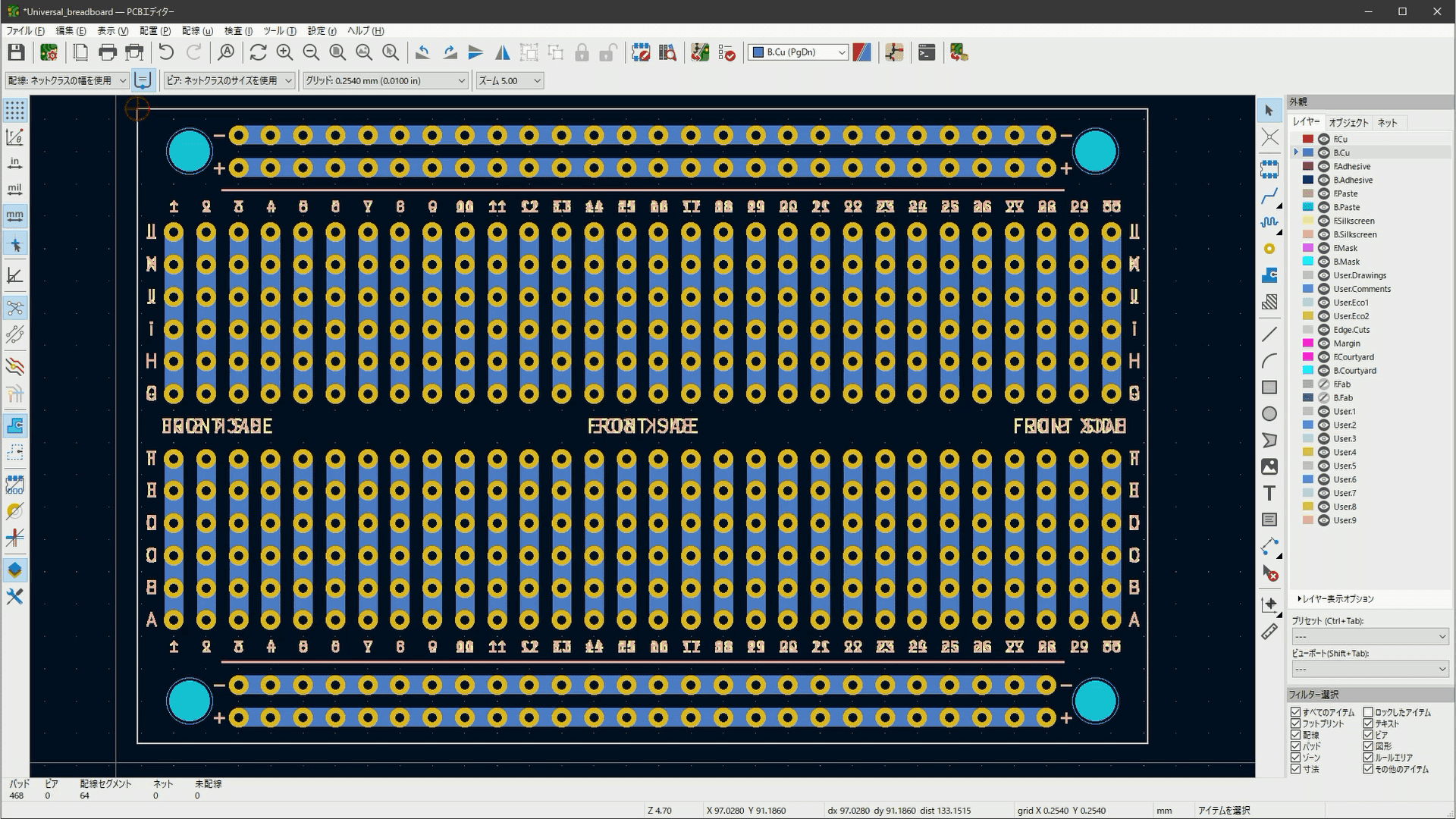
Task: Open the ズーム 5.00 combo box
Action: coord(509,80)
